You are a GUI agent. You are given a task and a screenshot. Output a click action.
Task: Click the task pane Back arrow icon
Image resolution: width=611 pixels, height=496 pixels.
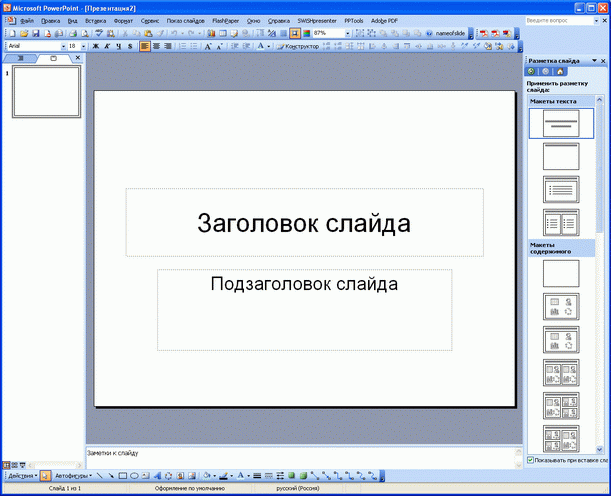pyautogui.click(x=531, y=71)
